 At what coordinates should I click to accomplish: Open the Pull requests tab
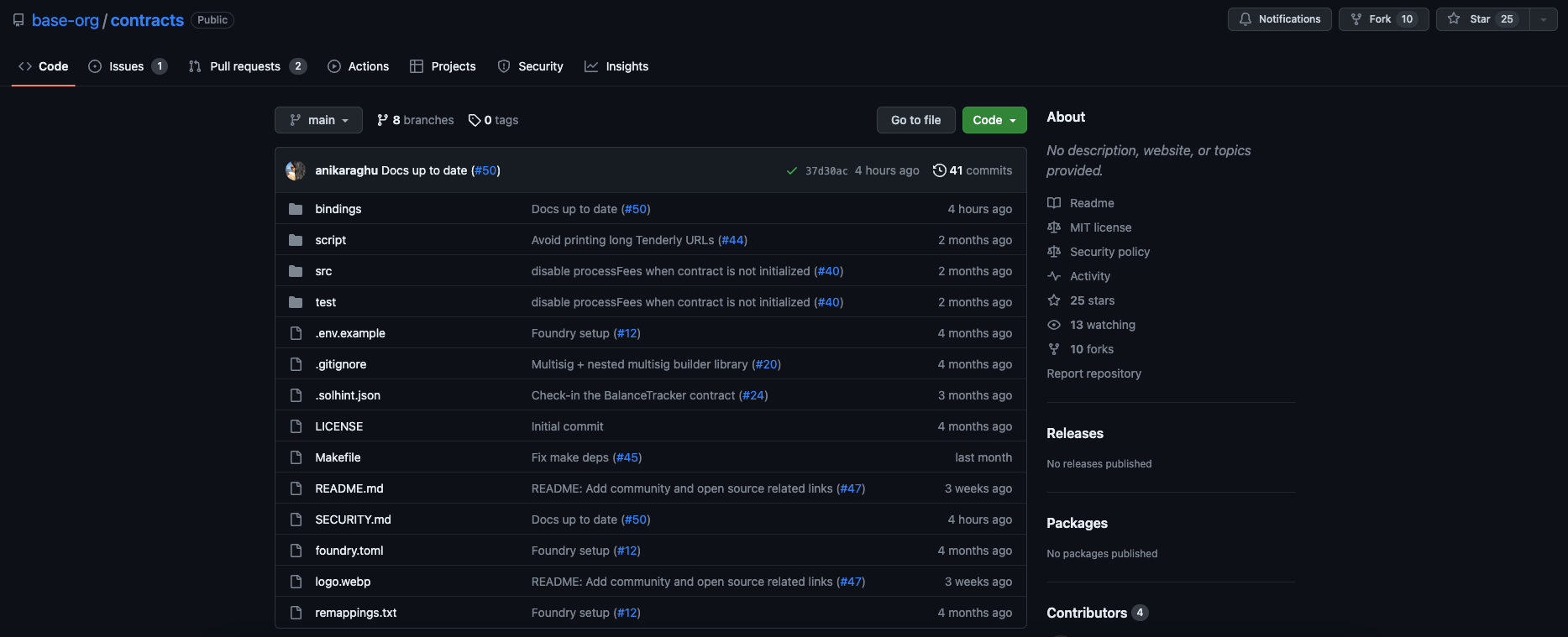(248, 66)
